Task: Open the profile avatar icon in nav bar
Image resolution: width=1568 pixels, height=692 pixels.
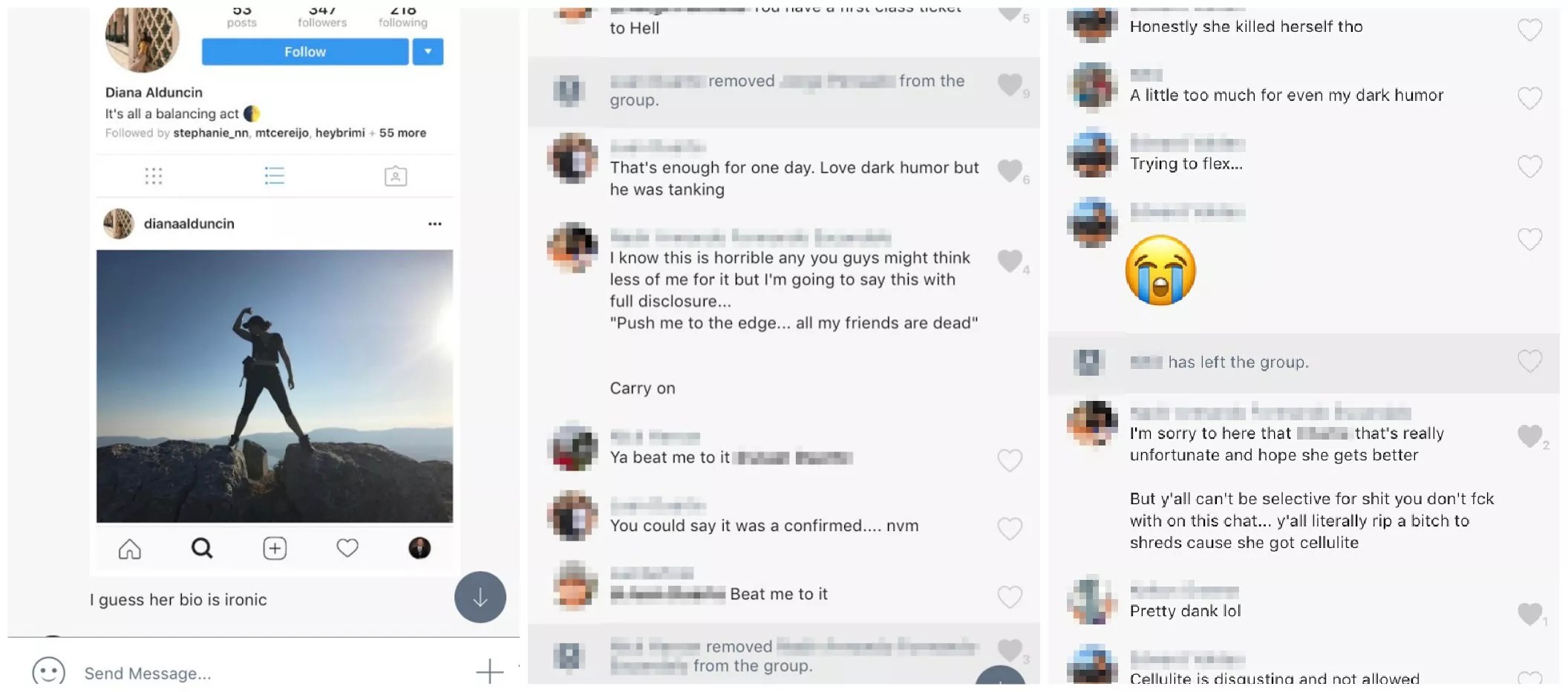Action: click(x=419, y=548)
